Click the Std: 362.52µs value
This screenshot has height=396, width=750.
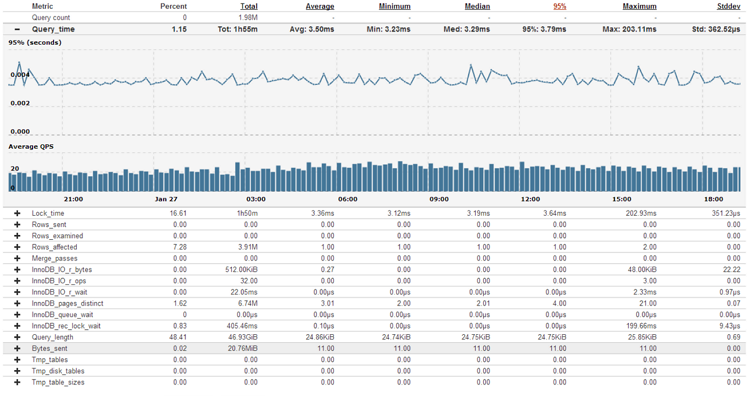click(716, 29)
